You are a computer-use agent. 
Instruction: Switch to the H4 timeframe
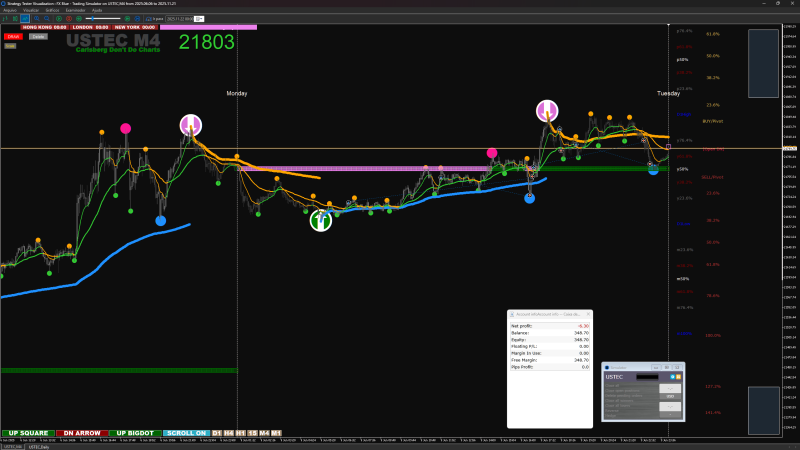[229, 433]
